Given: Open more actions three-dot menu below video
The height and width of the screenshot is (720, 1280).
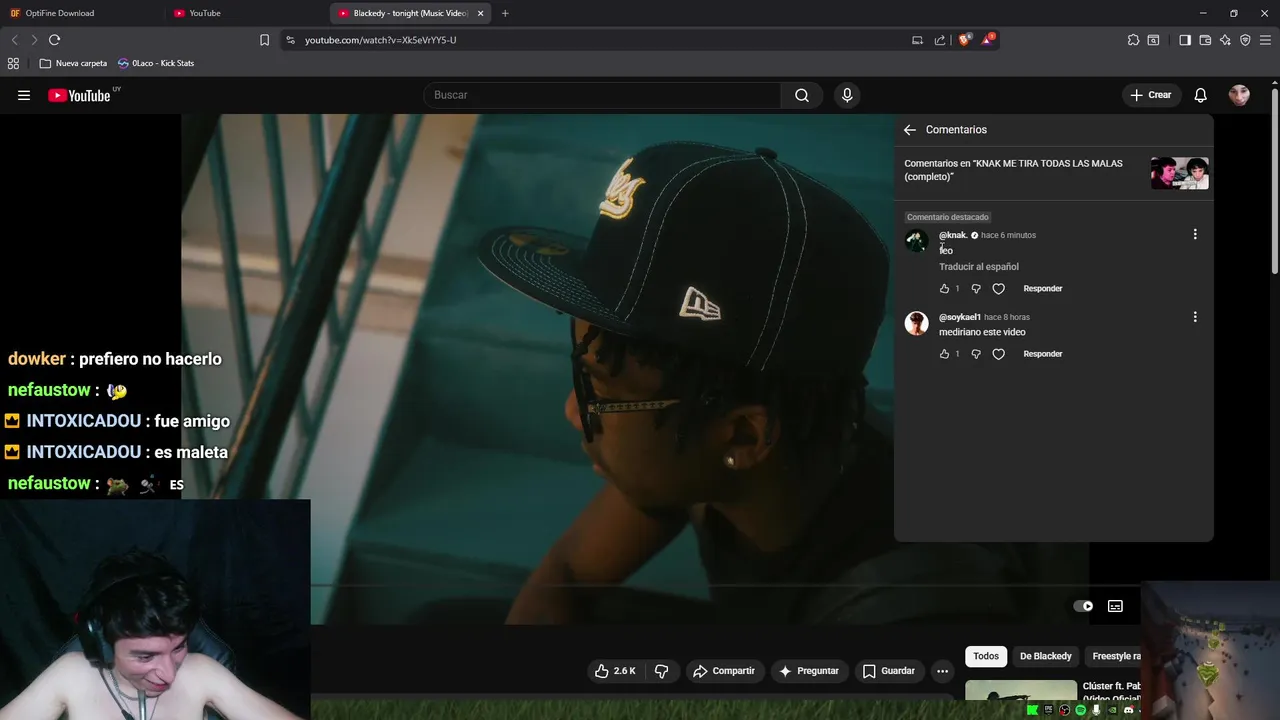Looking at the screenshot, I should [942, 671].
